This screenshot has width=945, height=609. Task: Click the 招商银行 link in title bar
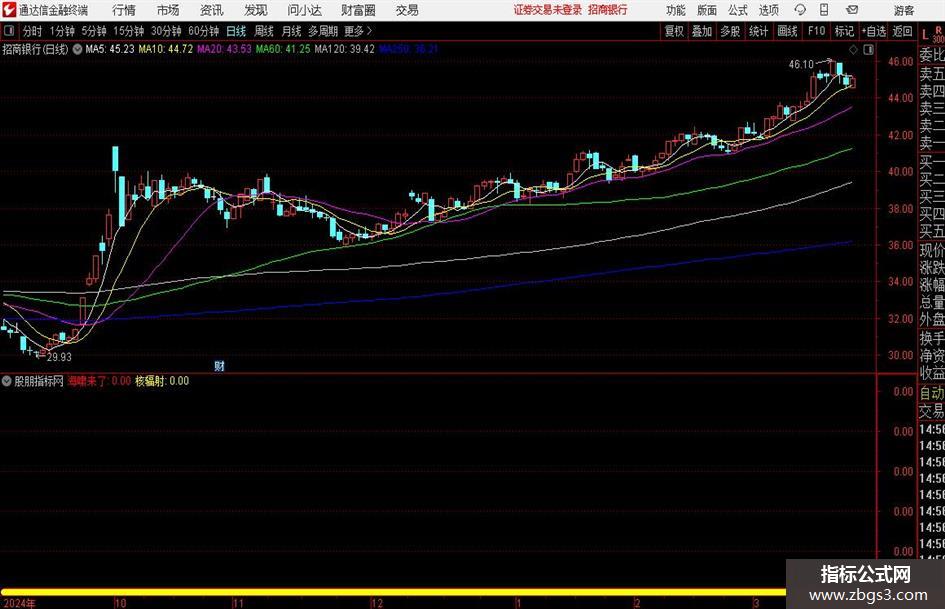(x=608, y=10)
